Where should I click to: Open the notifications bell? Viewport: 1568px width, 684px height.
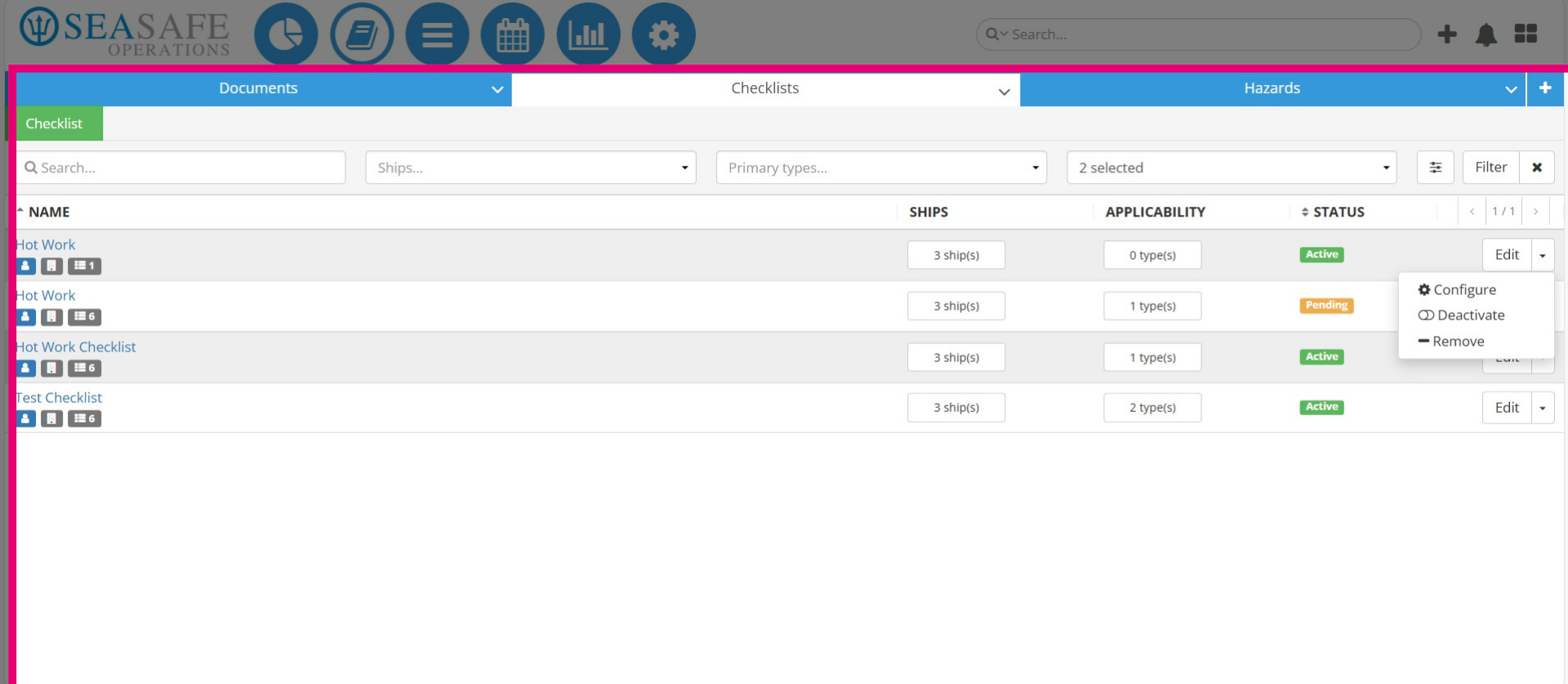tap(1486, 34)
